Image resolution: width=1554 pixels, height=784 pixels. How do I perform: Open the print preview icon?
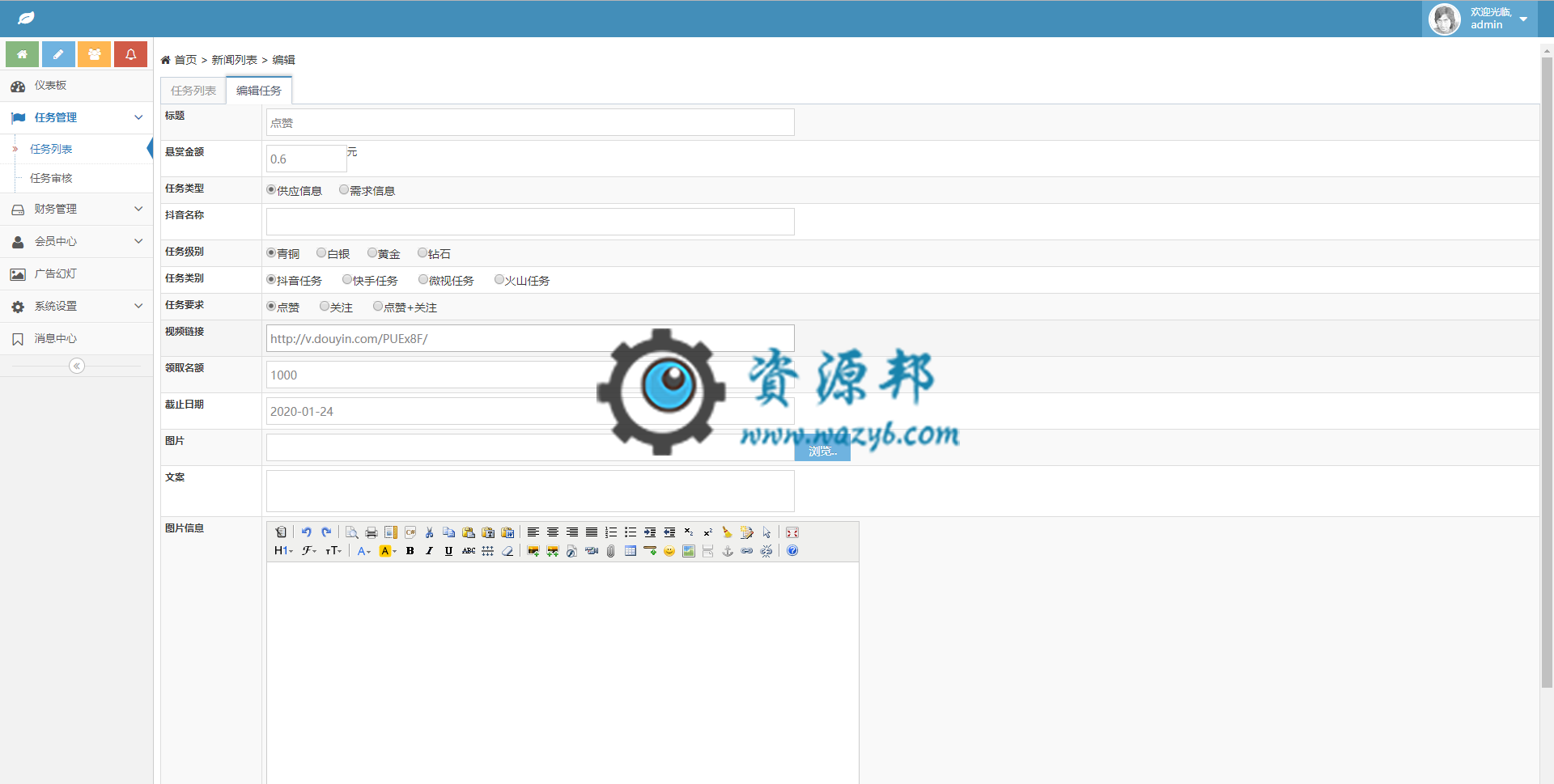[352, 532]
